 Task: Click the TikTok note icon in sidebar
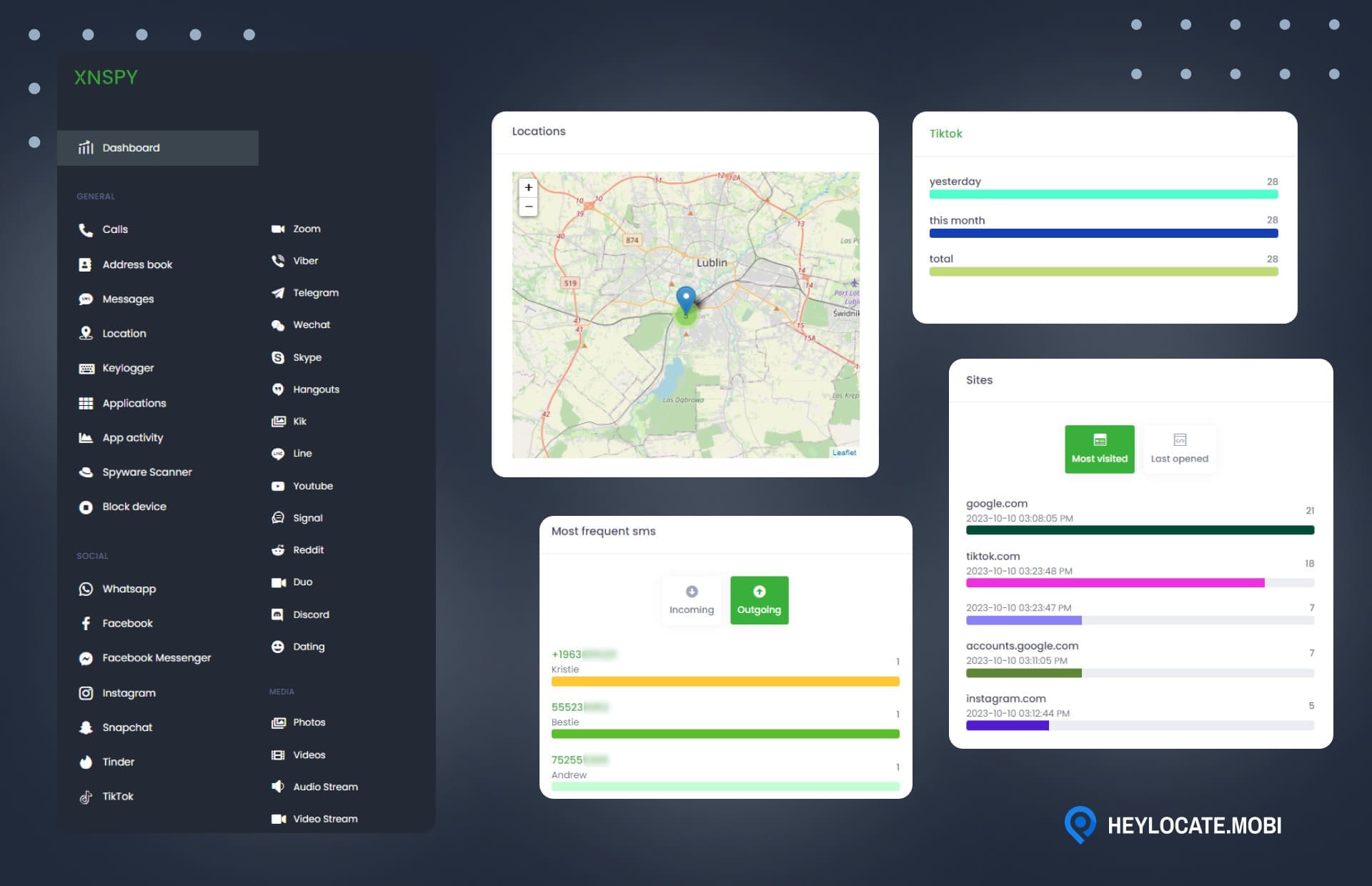point(86,797)
